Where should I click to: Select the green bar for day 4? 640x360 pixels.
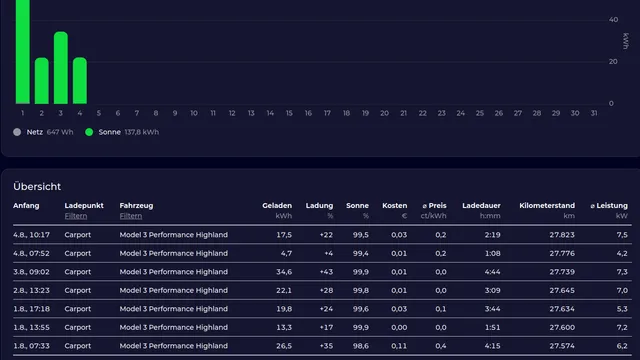80,81
